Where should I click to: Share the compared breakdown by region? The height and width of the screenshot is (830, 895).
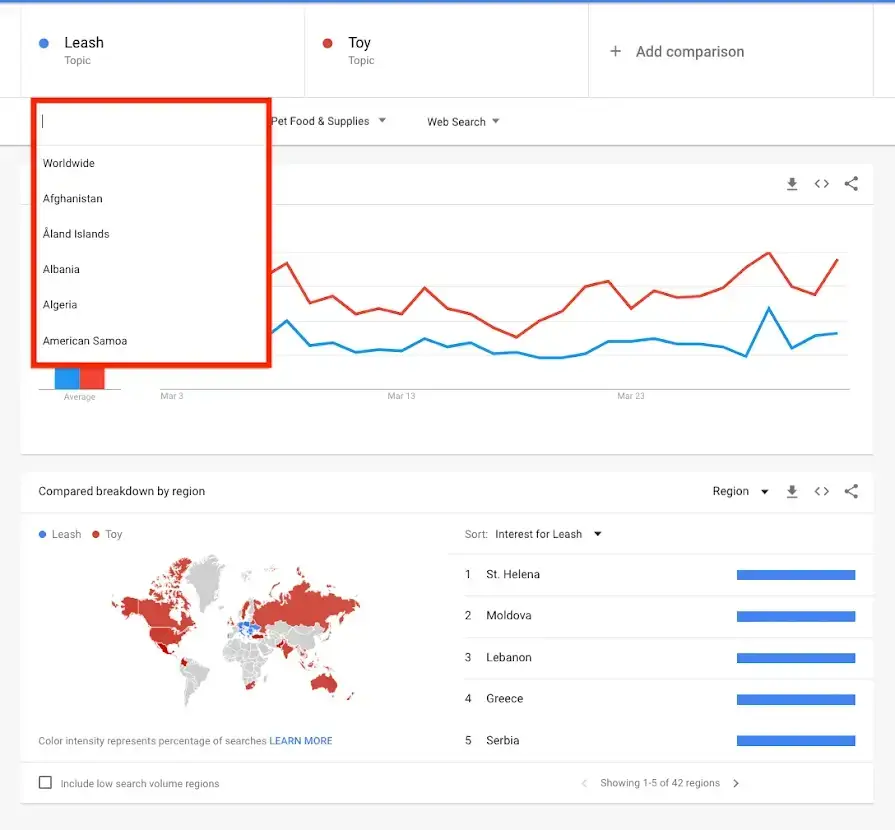[x=852, y=491]
